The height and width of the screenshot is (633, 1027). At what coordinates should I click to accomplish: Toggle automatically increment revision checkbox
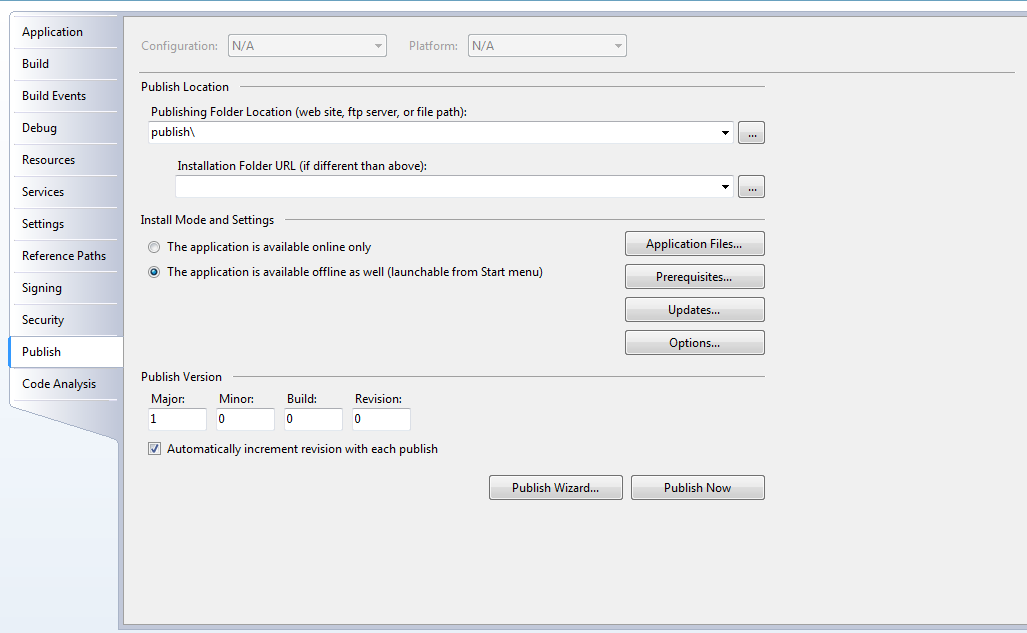tap(154, 449)
